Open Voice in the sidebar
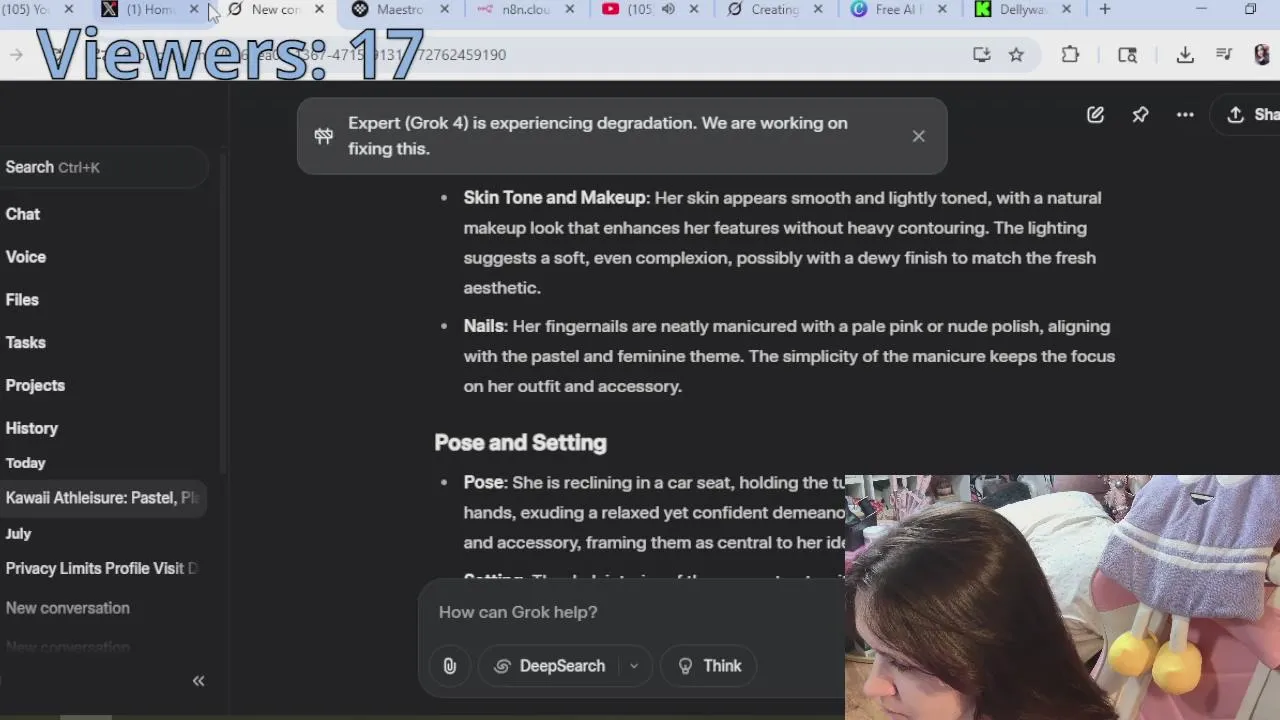The height and width of the screenshot is (720, 1280). 26,257
